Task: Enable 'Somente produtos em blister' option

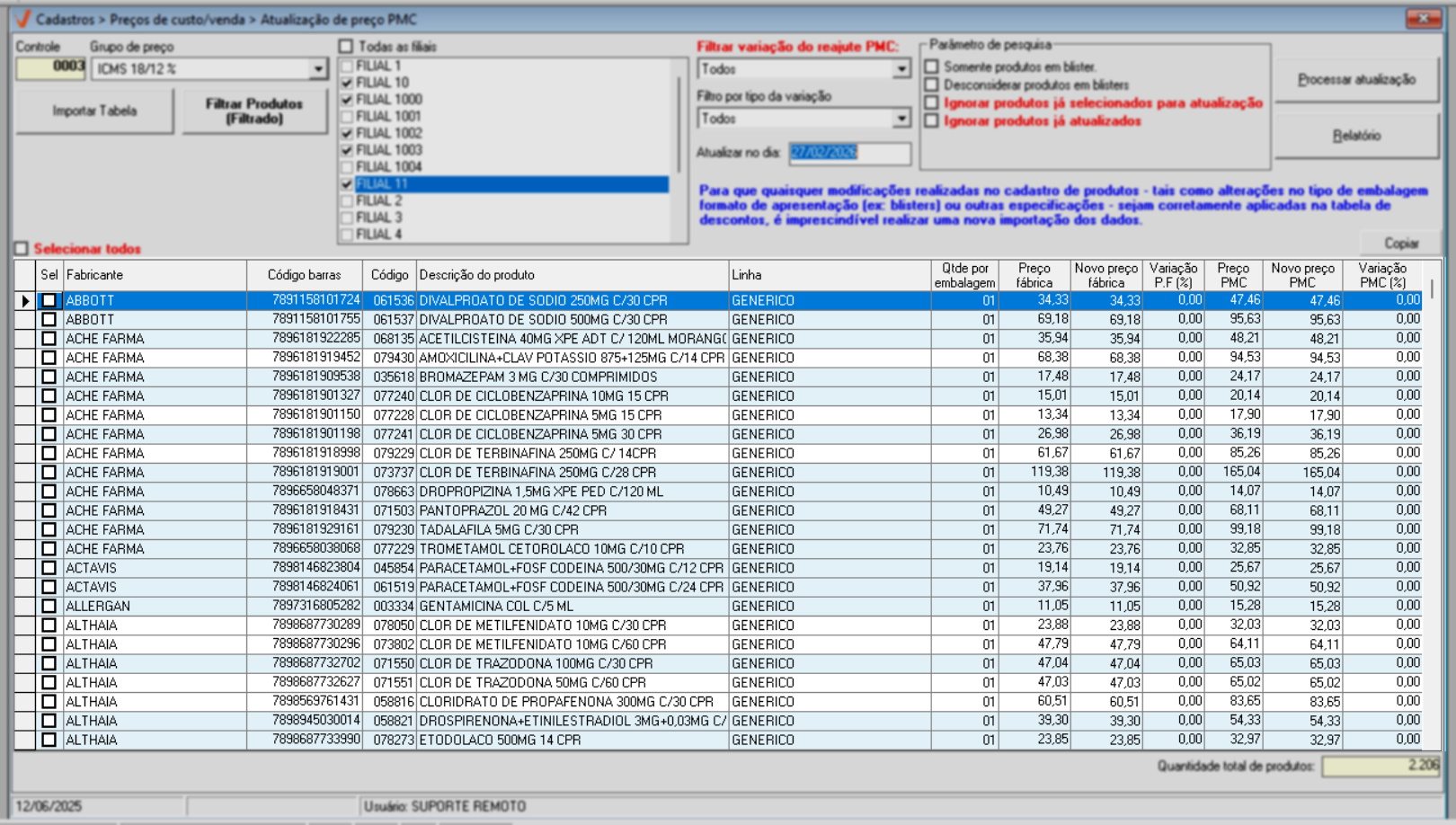Action: [932, 67]
